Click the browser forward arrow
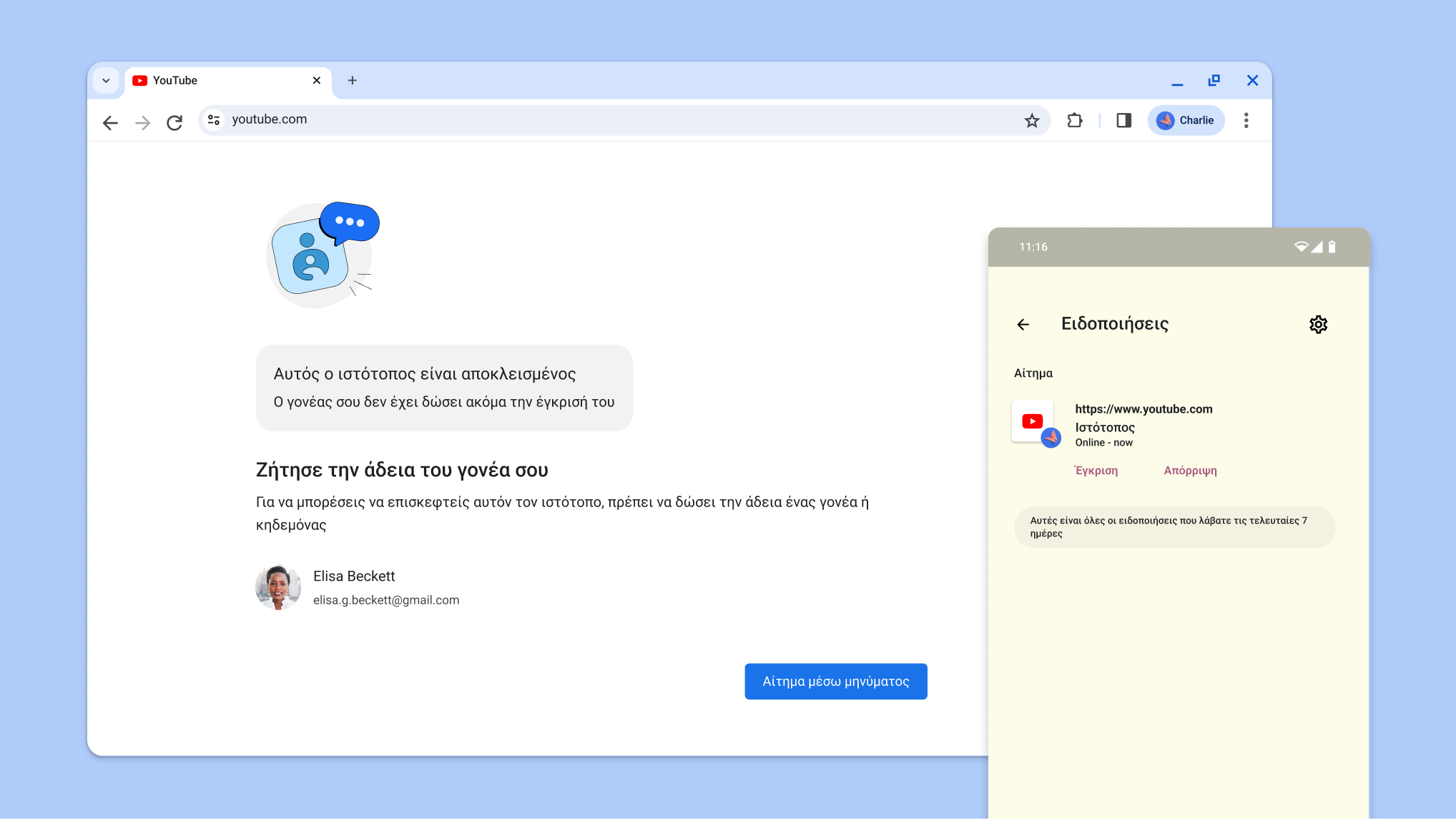This screenshot has width=1456, height=819. click(x=142, y=122)
